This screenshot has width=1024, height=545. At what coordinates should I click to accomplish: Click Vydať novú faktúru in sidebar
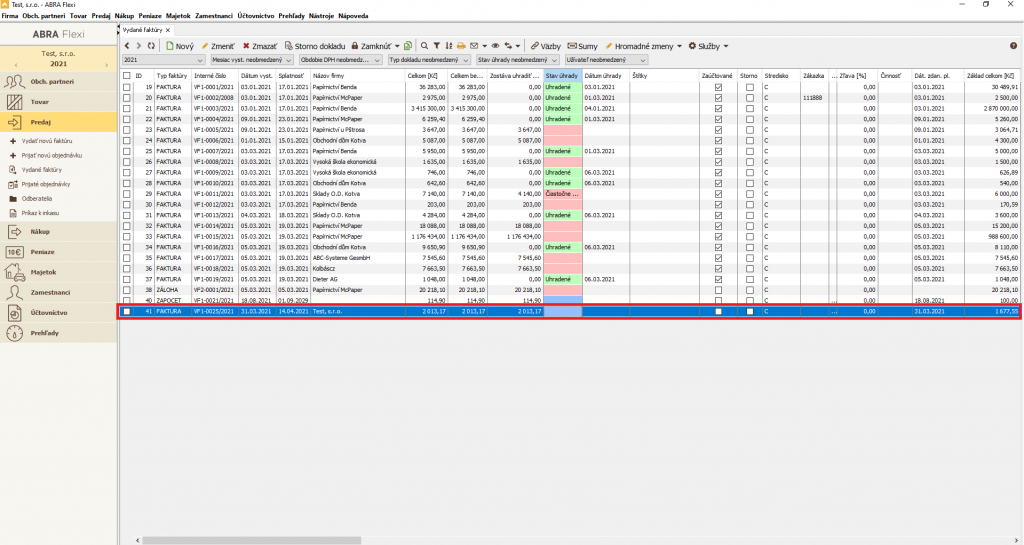pos(46,141)
